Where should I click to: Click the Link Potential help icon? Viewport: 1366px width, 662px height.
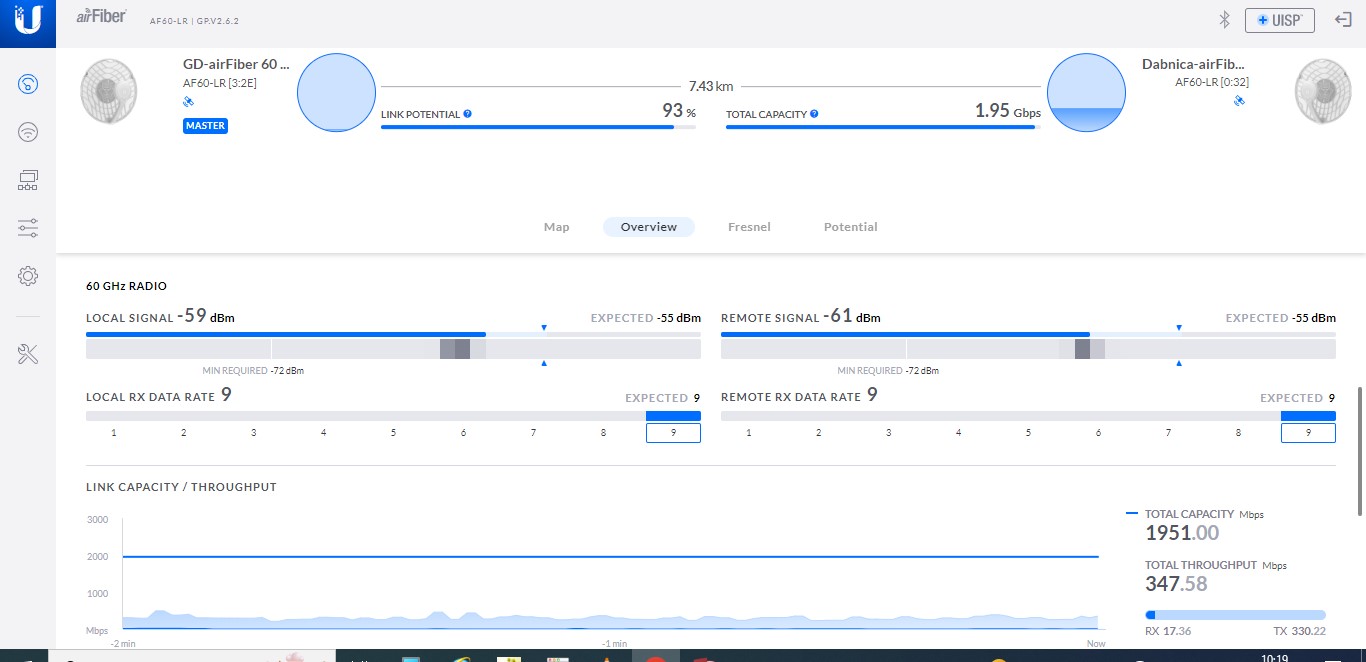click(467, 114)
